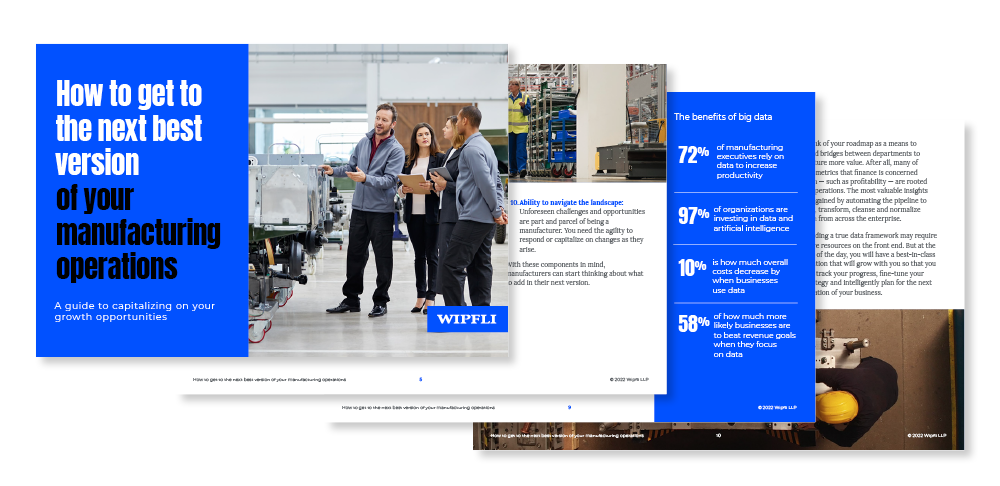Click page number 5 in the cover page footer
Screen dimensions: 1000x486
tap(420, 380)
